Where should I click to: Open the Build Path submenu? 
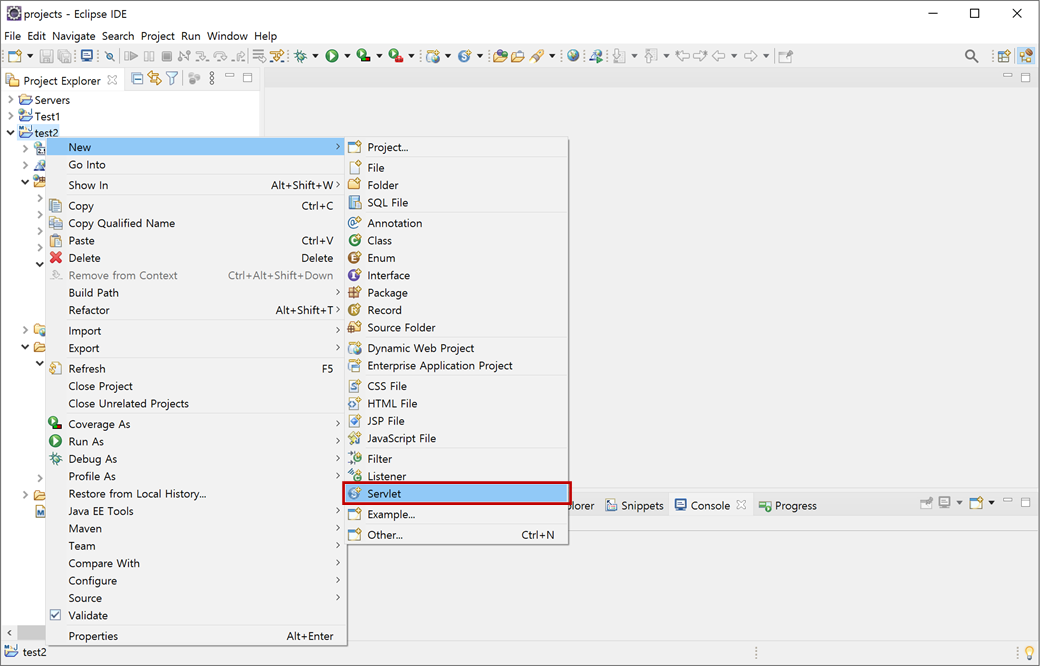[195, 293]
